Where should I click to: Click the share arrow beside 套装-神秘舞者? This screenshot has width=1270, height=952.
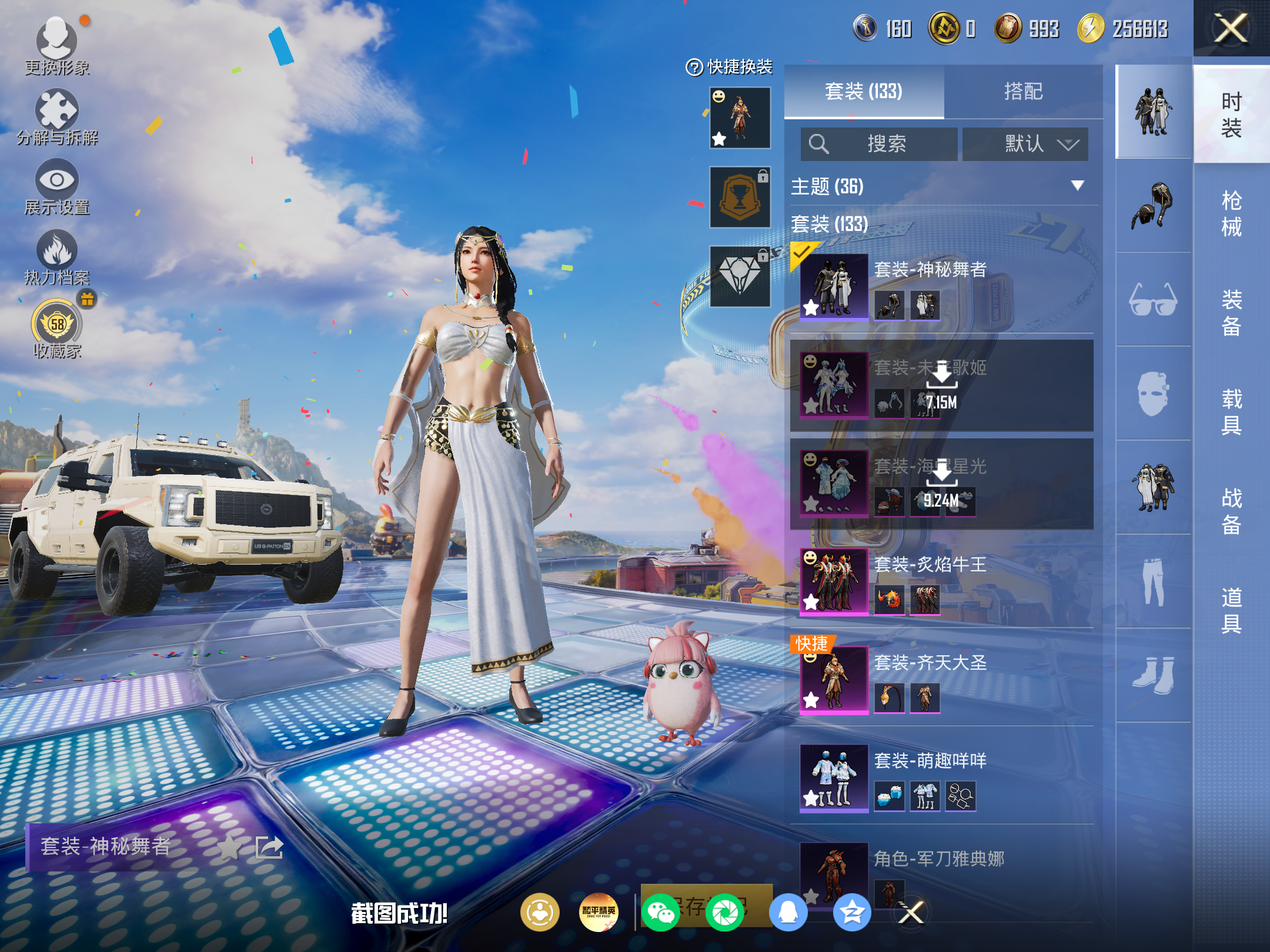click(x=269, y=847)
